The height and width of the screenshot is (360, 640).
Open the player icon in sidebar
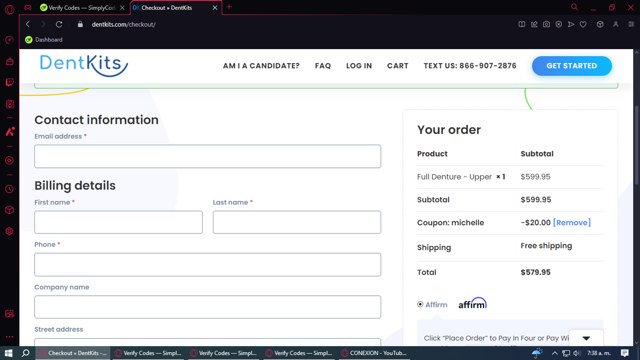pyautogui.click(x=9, y=160)
